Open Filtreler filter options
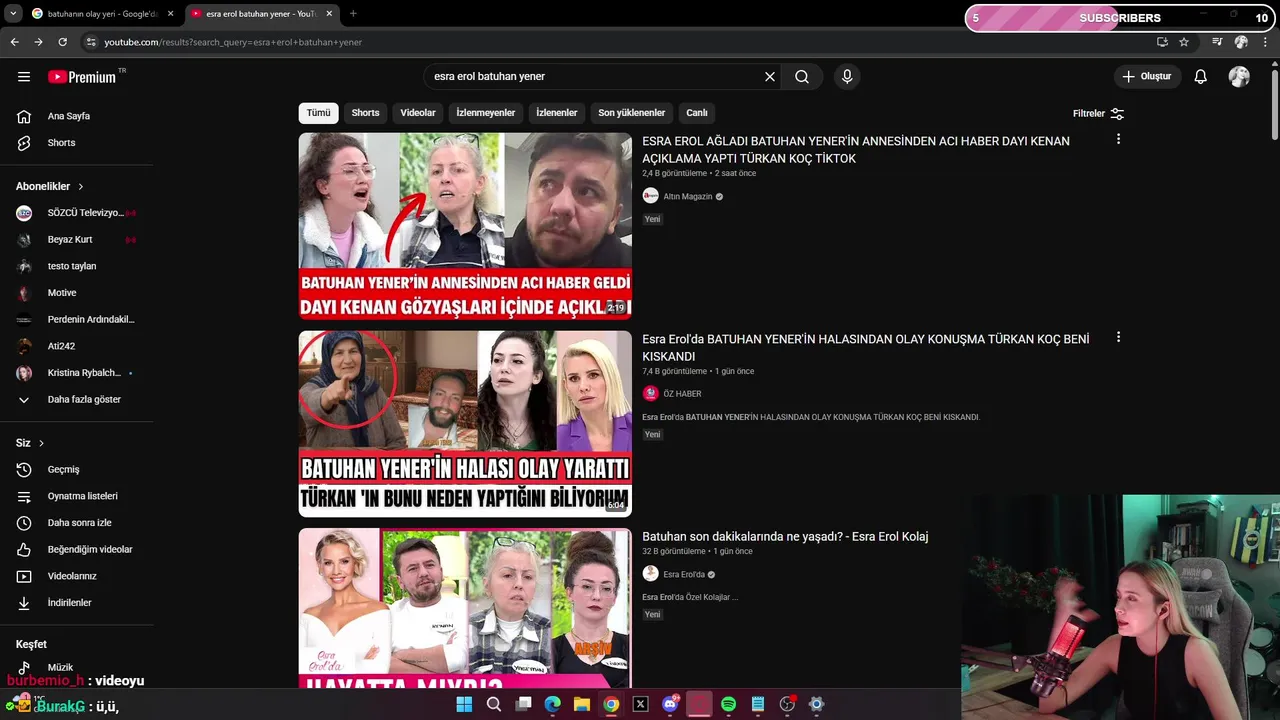The height and width of the screenshot is (720, 1280). [1098, 114]
